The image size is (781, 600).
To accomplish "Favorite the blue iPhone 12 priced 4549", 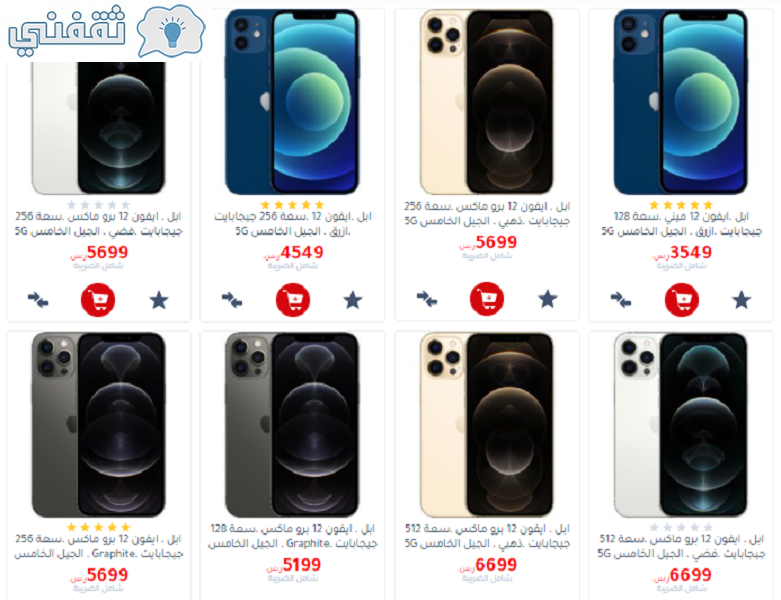I will coord(353,300).
